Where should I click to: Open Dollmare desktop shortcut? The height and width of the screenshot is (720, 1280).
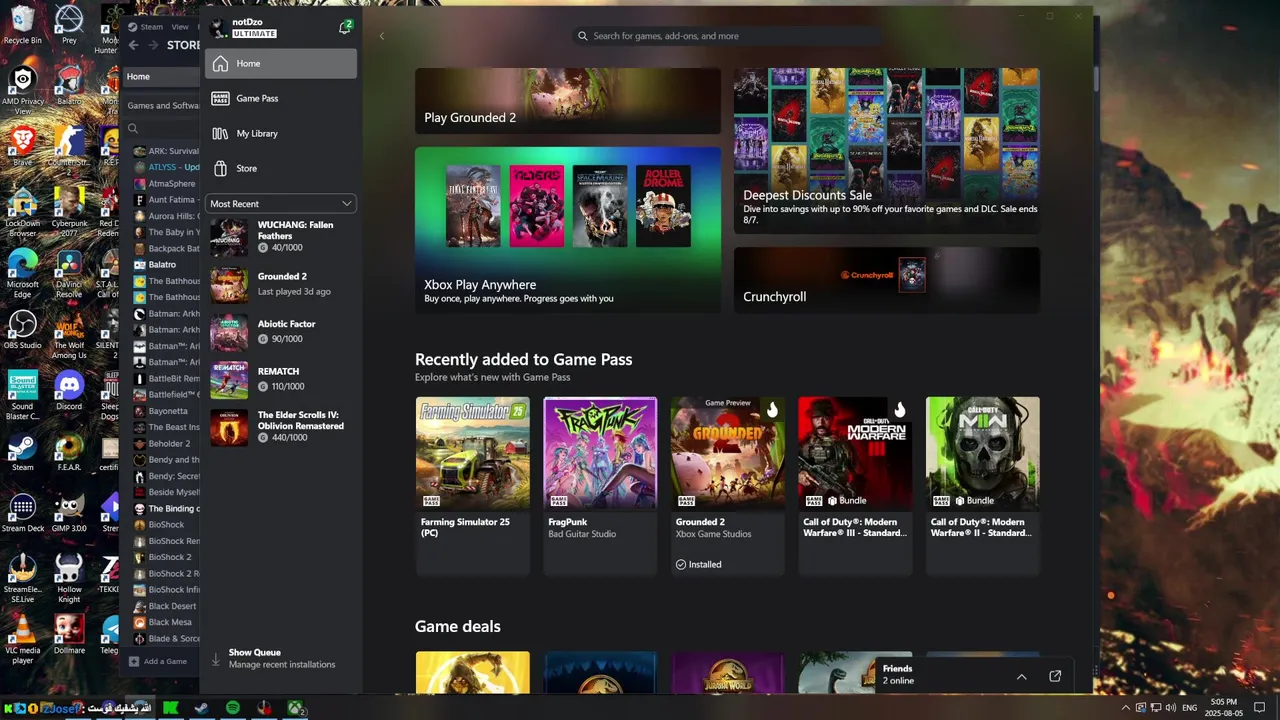pyautogui.click(x=69, y=634)
